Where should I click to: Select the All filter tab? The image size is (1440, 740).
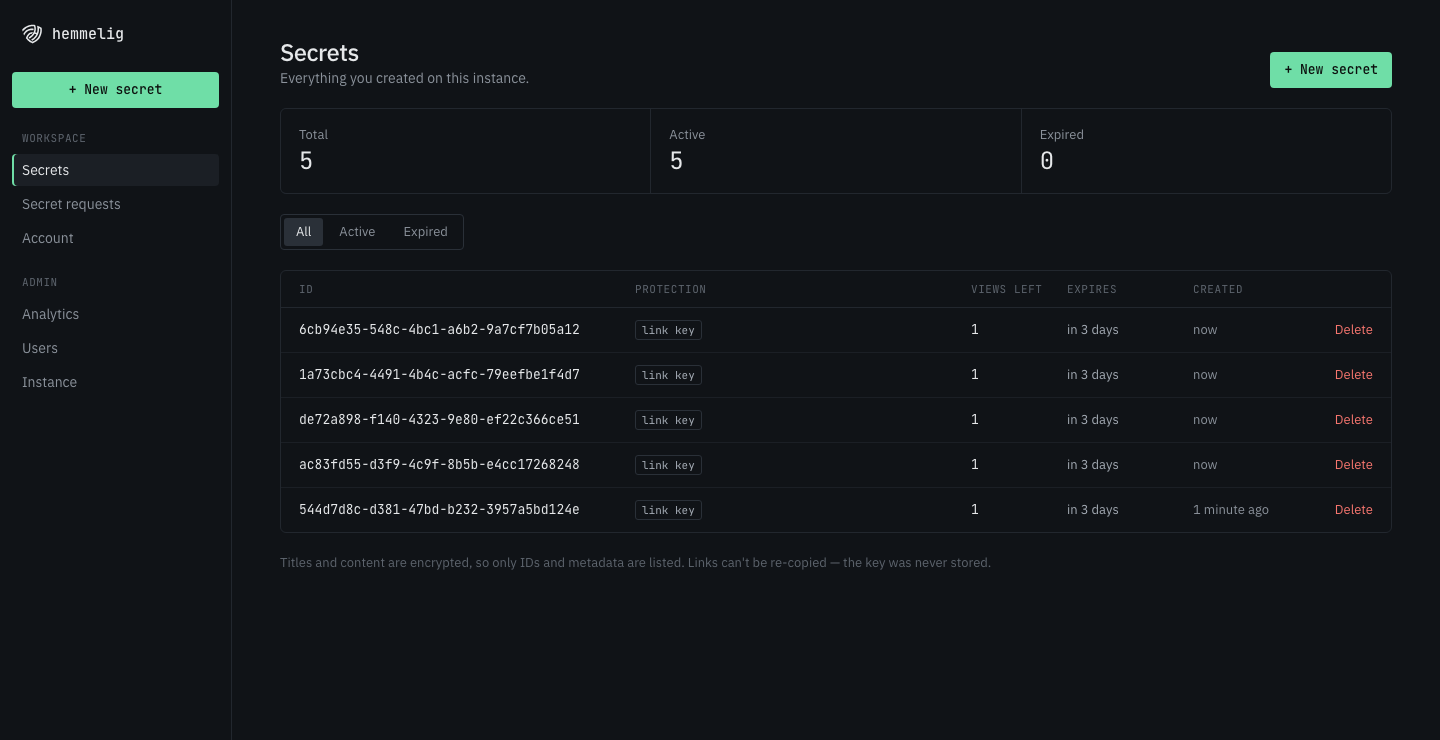304,232
